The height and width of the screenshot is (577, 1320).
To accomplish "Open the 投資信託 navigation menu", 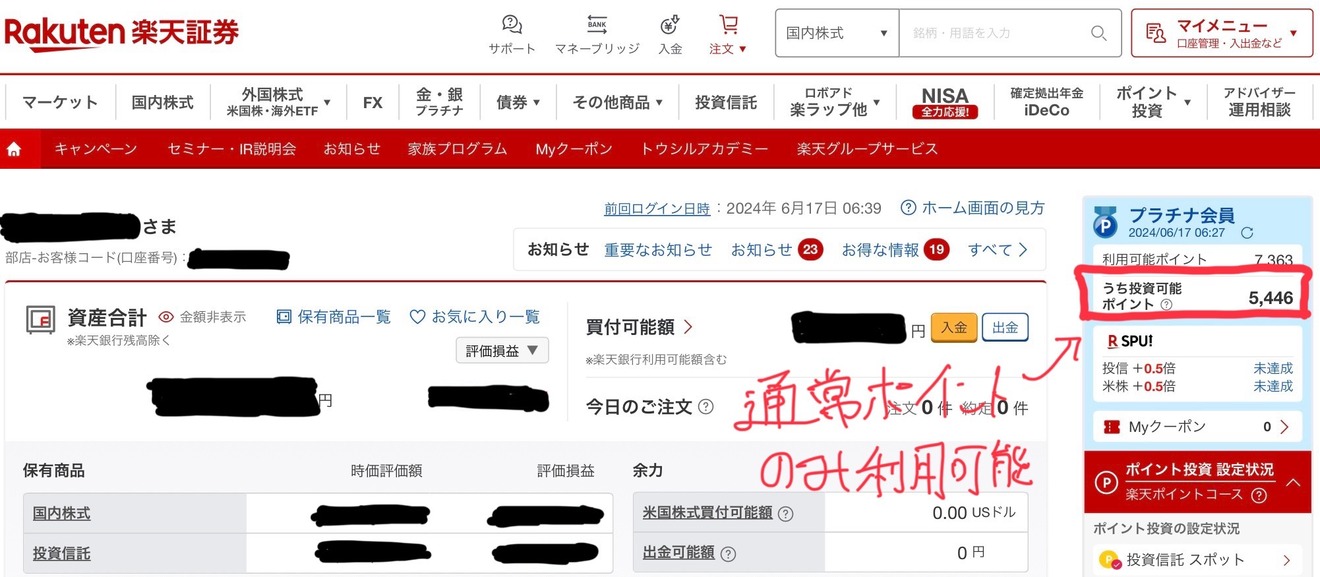I will [726, 102].
